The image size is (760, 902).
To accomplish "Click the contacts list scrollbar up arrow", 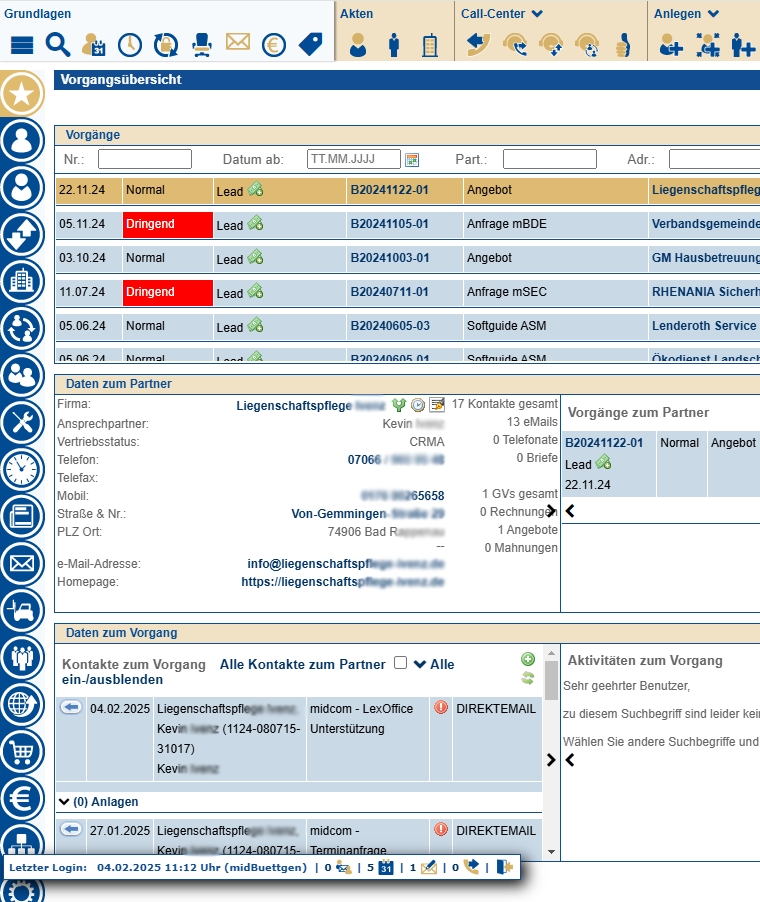I will [x=551, y=653].
